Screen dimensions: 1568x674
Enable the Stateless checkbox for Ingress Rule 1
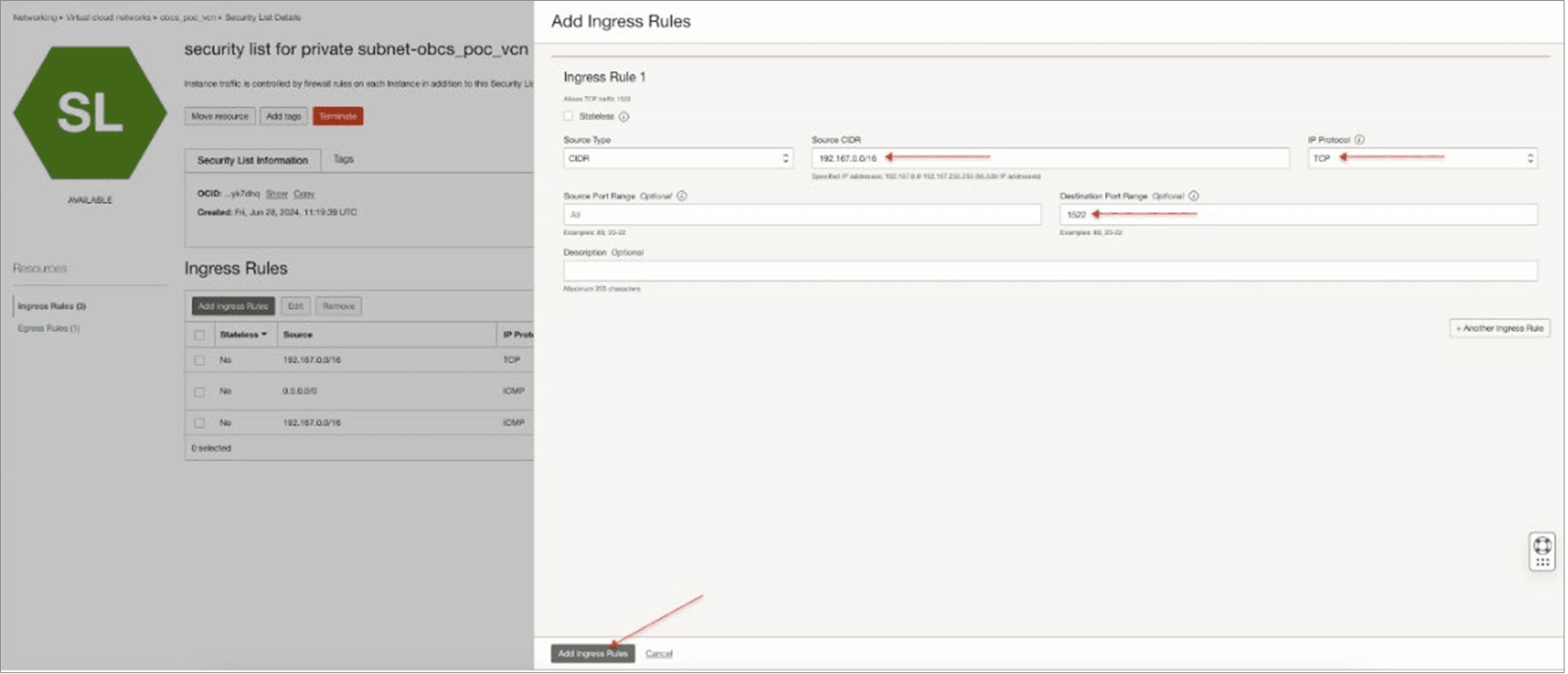coord(568,116)
